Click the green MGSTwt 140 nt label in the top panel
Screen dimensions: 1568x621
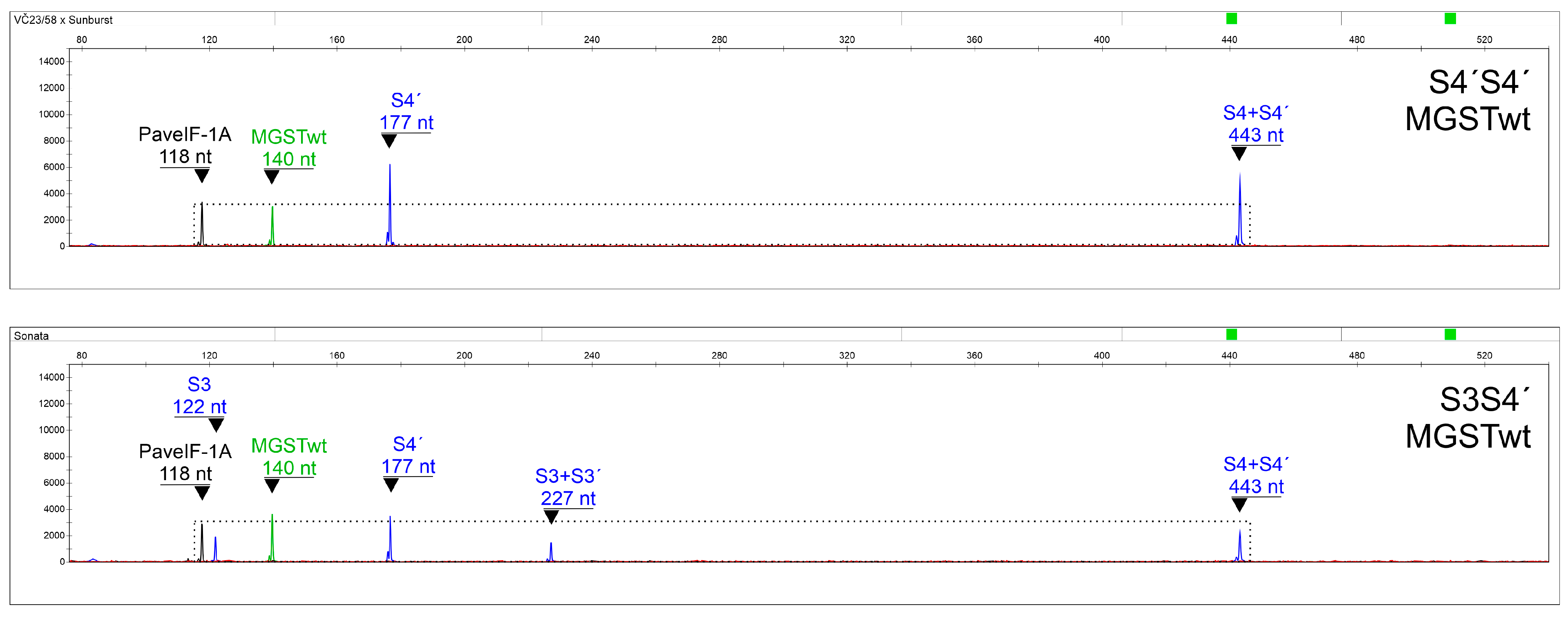tap(289, 148)
